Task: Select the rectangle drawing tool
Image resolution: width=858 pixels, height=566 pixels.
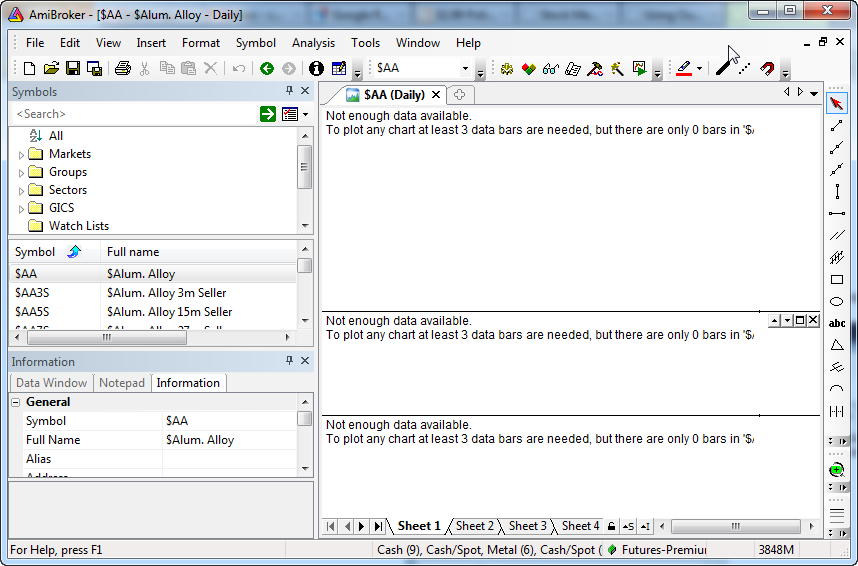Action: pos(837,279)
